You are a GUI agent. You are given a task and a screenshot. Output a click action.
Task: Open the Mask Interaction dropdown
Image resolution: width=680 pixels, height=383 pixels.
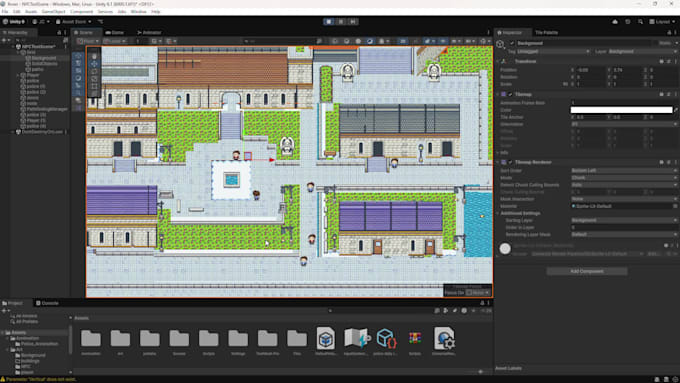[x=624, y=199]
